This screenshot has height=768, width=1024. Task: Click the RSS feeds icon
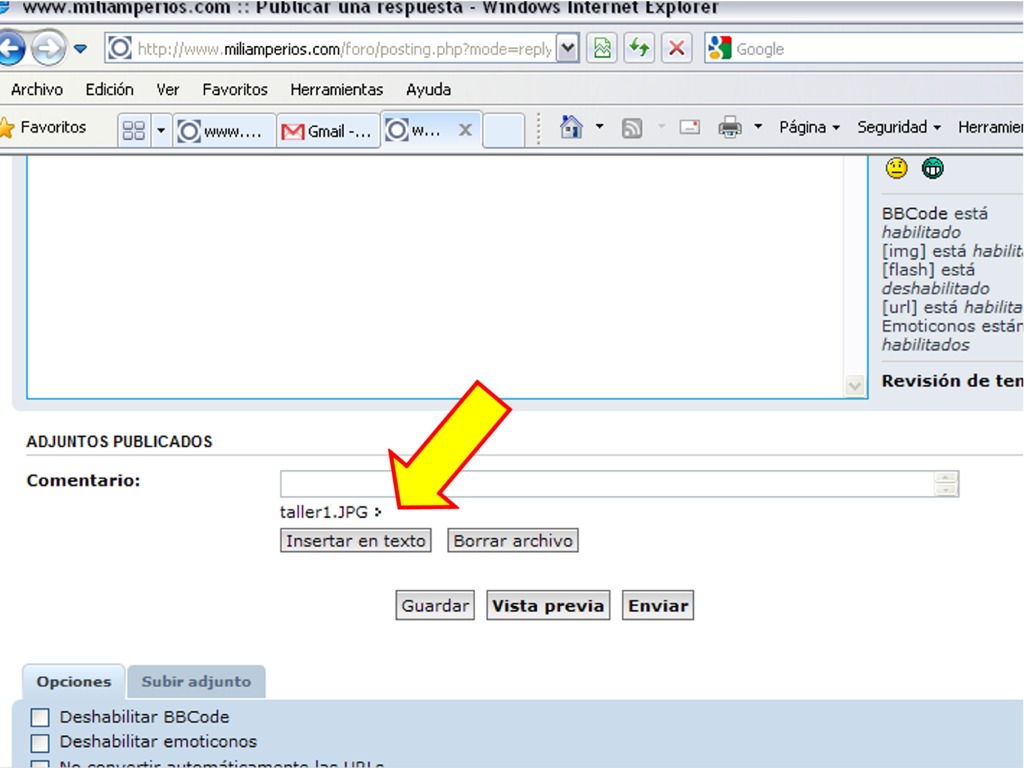(x=631, y=127)
